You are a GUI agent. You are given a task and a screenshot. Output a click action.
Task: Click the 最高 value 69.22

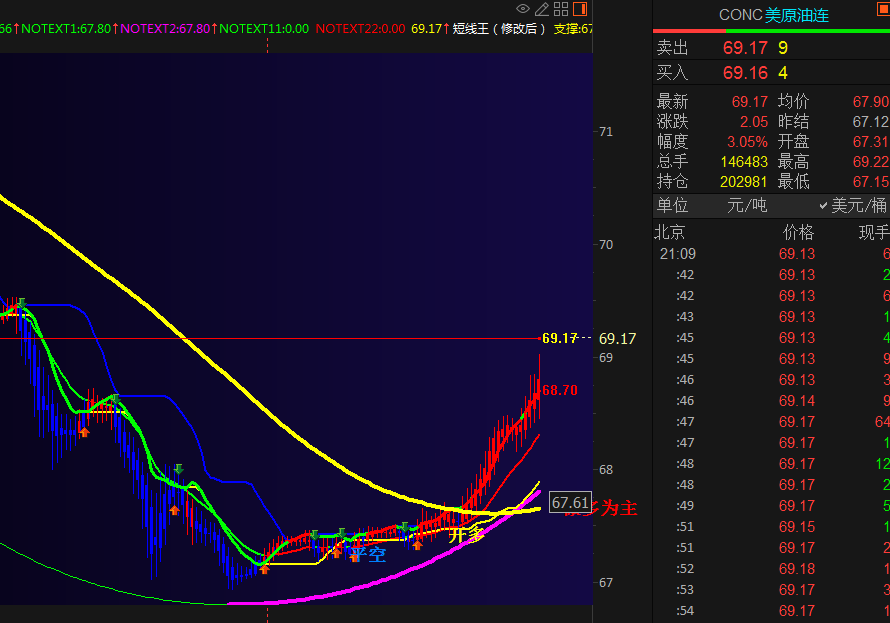pos(871,162)
